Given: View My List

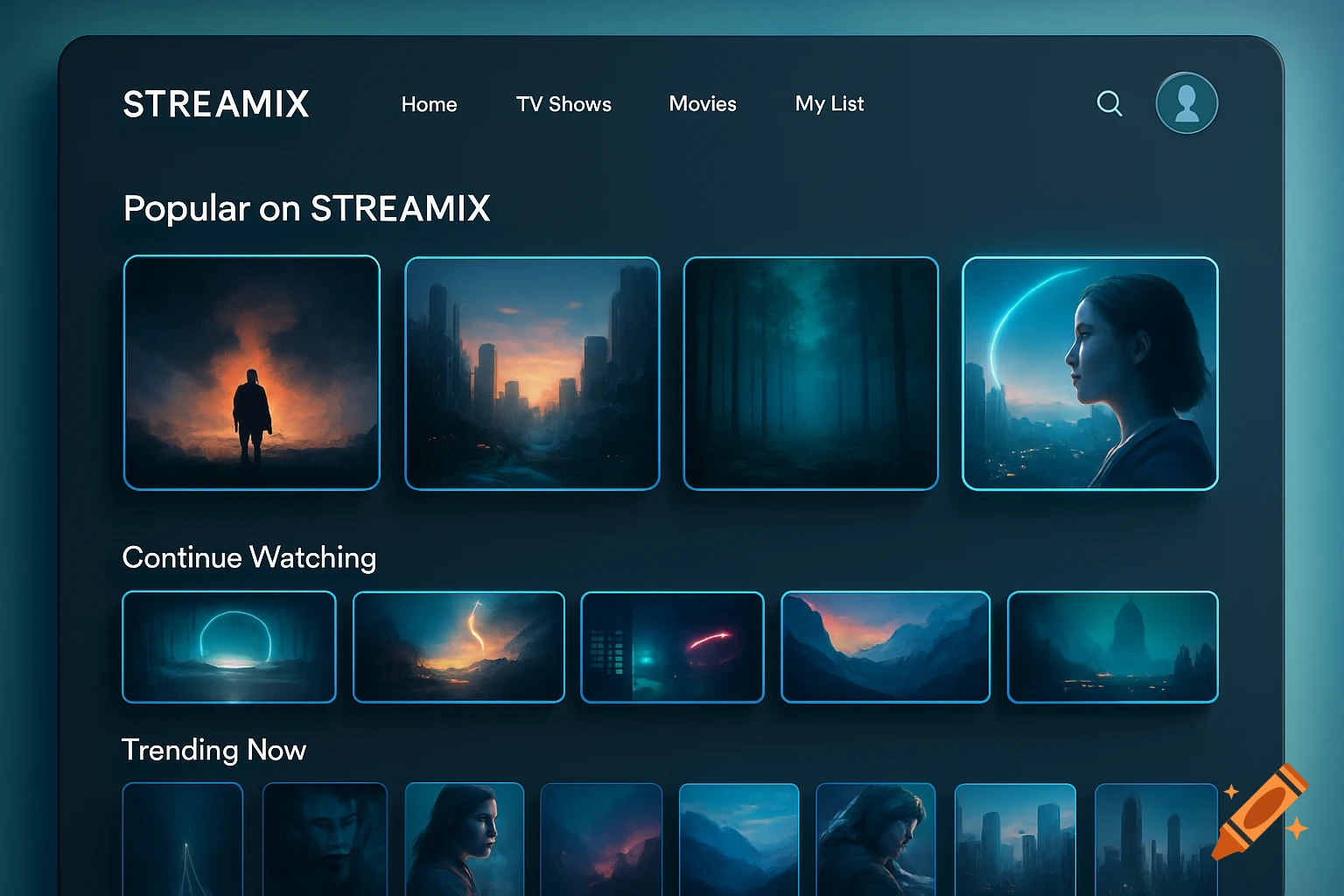Looking at the screenshot, I should 828,104.
